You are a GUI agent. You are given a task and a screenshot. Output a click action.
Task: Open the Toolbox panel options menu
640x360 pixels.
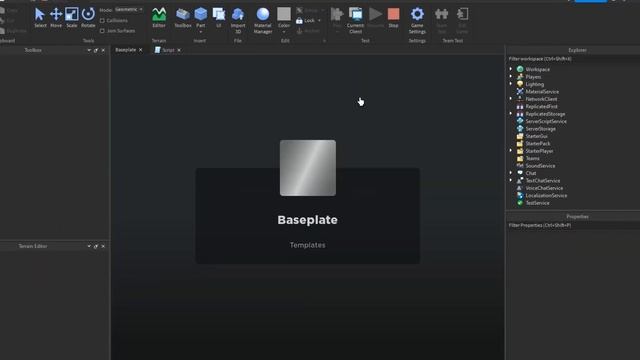click(89, 50)
